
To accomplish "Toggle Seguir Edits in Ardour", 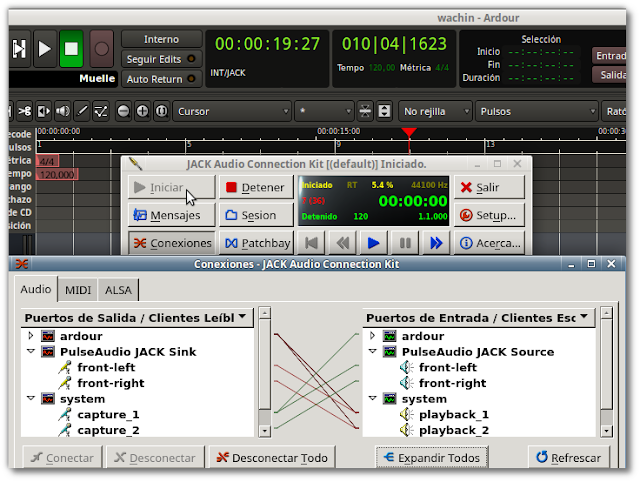I will [x=161, y=59].
